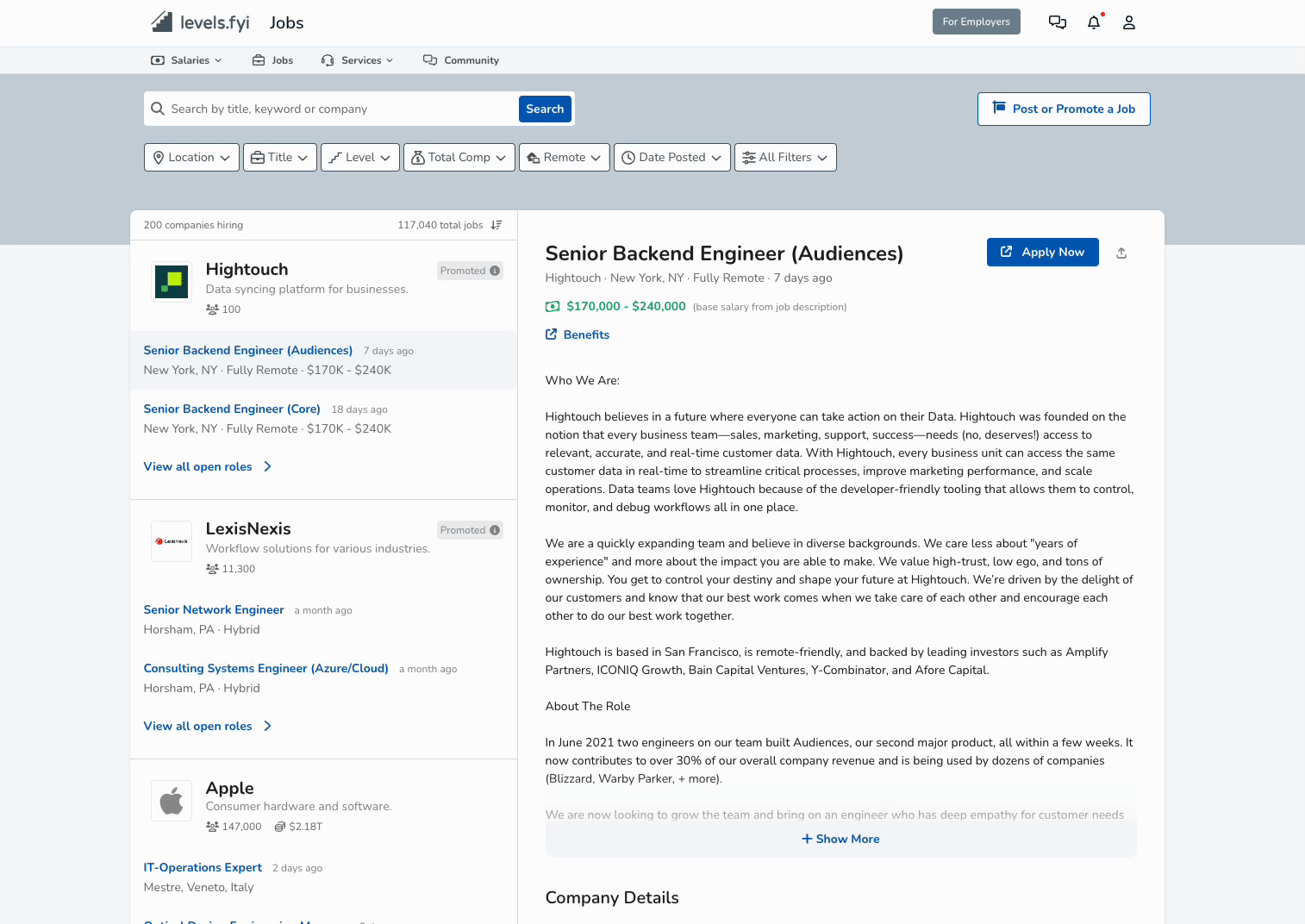Click the share job icon

click(x=1121, y=253)
